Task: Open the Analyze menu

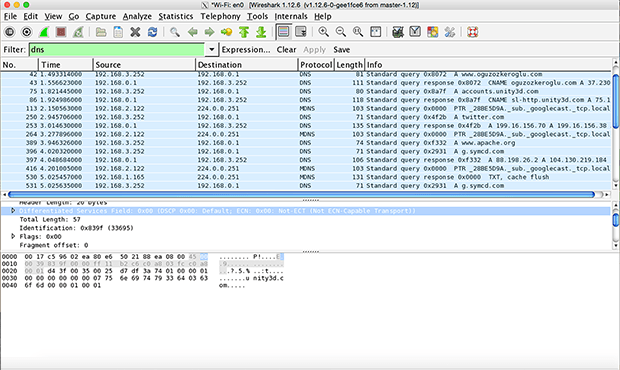Action: pos(137,16)
